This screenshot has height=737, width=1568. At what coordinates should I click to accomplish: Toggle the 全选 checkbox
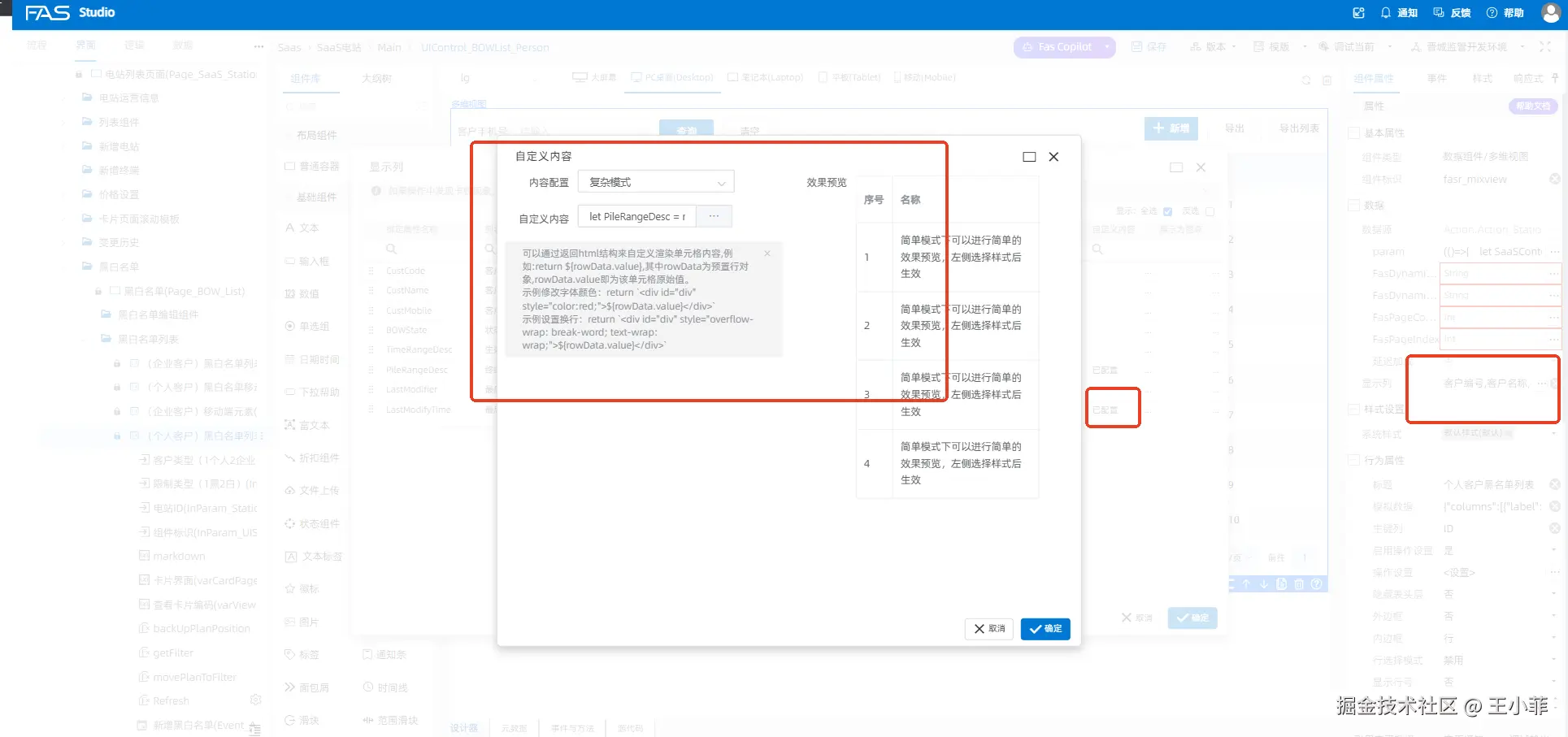coord(1167,211)
